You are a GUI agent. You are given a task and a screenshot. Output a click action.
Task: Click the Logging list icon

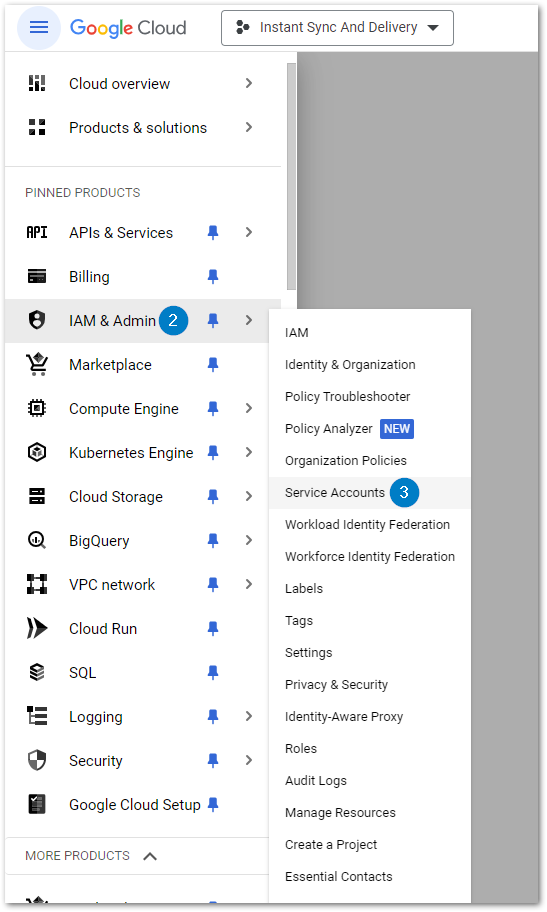click(37, 716)
